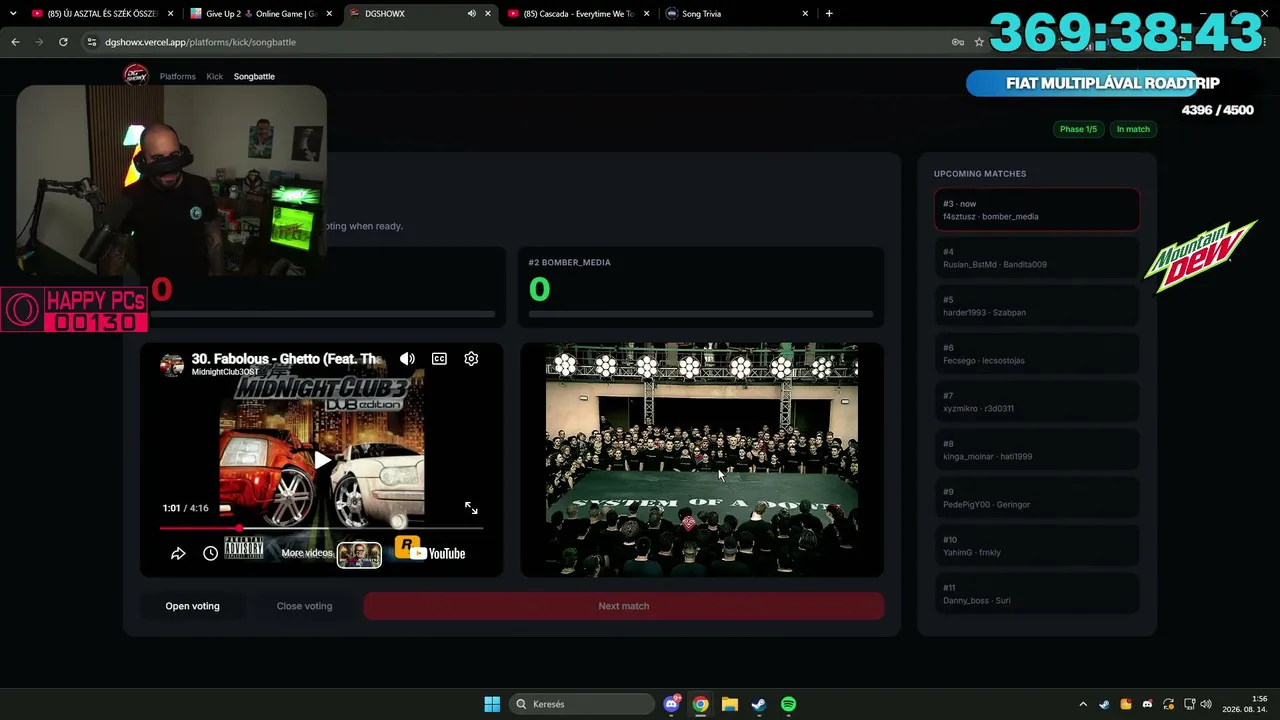The width and height of the screenshot is (1280, 720).
Task: Open the tab search dropdown arrow
Action: pos(13,14)
